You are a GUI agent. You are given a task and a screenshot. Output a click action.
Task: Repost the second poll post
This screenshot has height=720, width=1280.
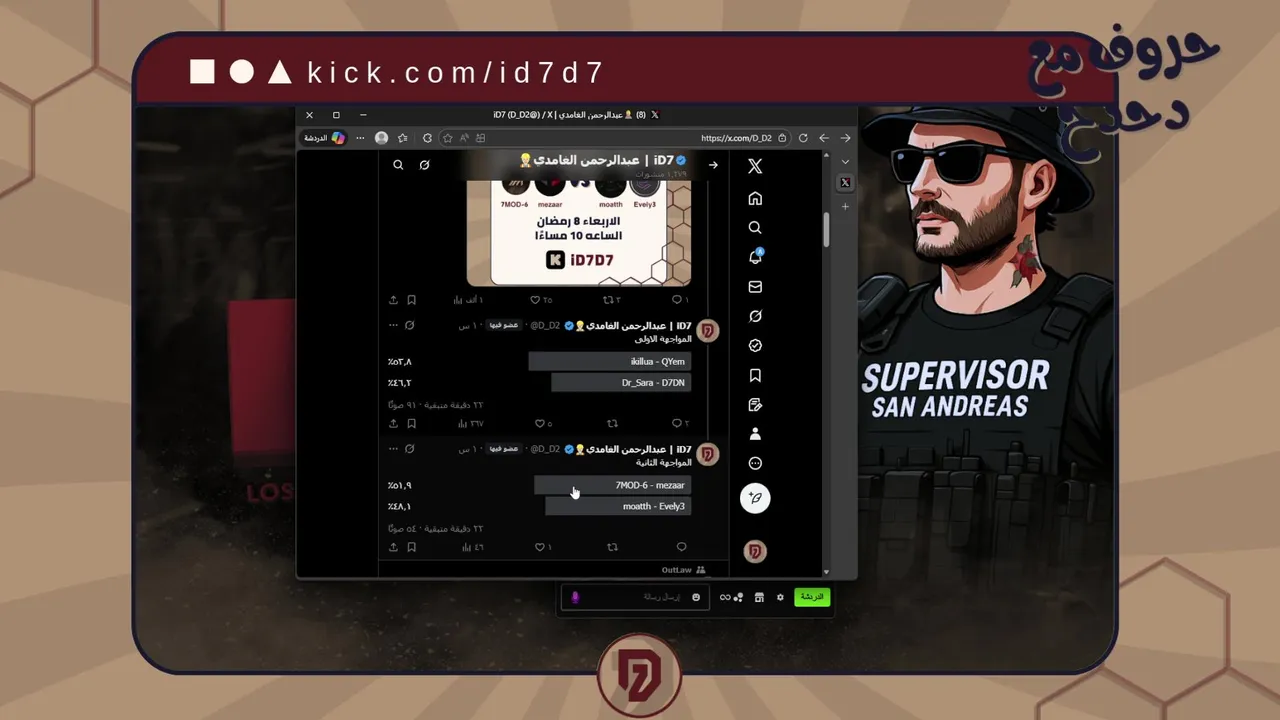coord(612,547)
